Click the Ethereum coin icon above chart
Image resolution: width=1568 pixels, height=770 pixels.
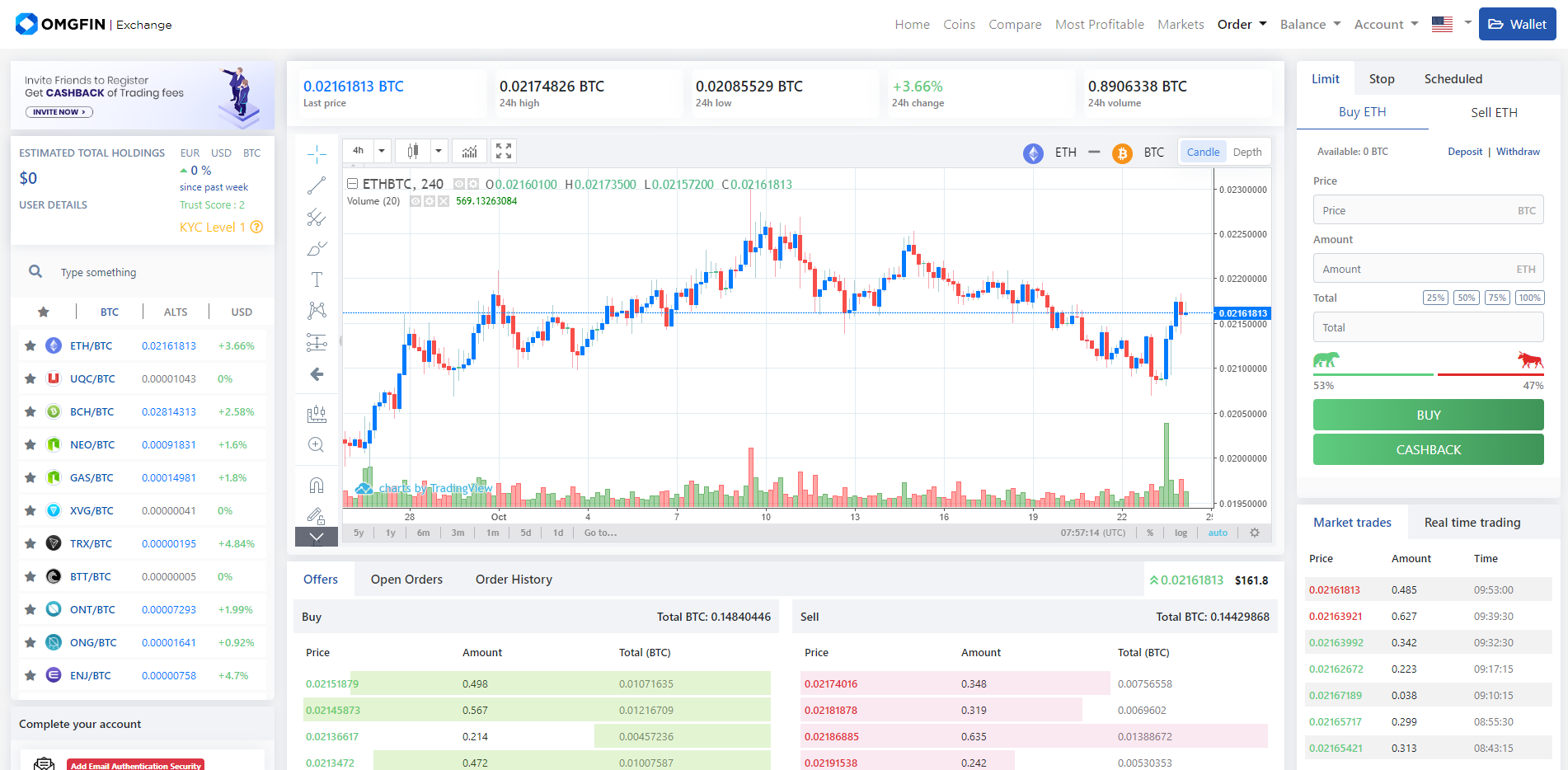click(1033, 153)
